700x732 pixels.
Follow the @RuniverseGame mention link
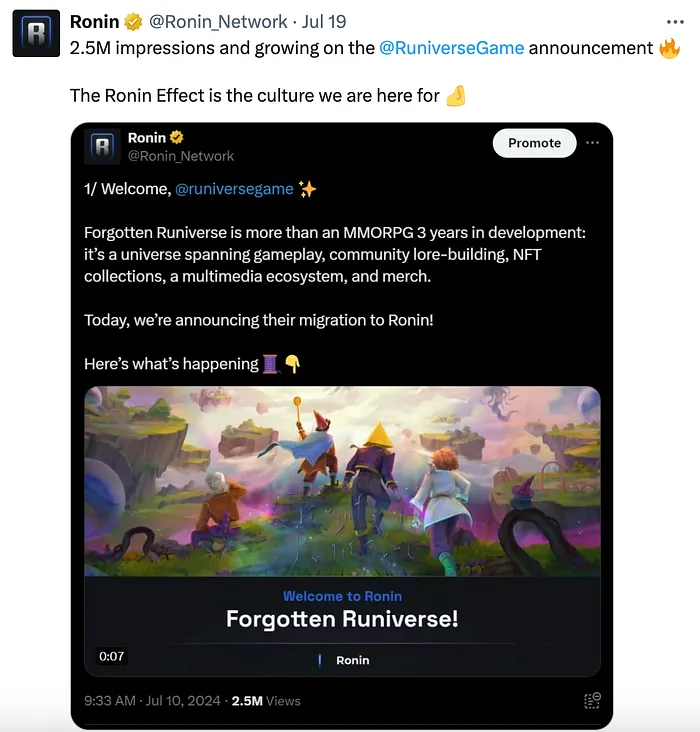(452, 48)
